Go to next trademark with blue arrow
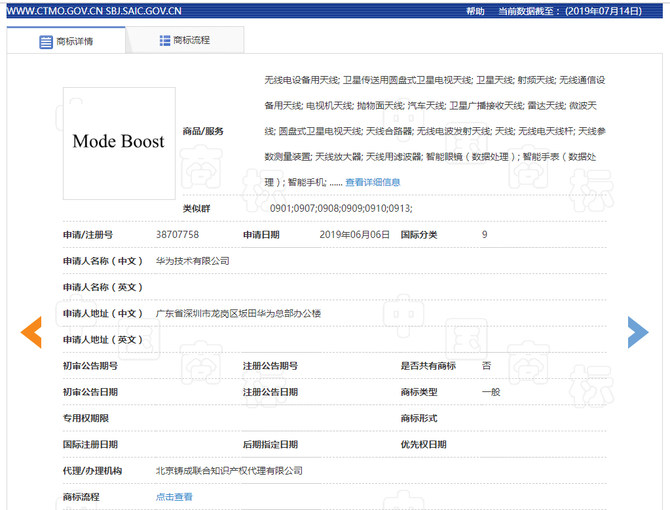Image resolution: width=670 pixels, height=510 pixels. coord(638,332)
